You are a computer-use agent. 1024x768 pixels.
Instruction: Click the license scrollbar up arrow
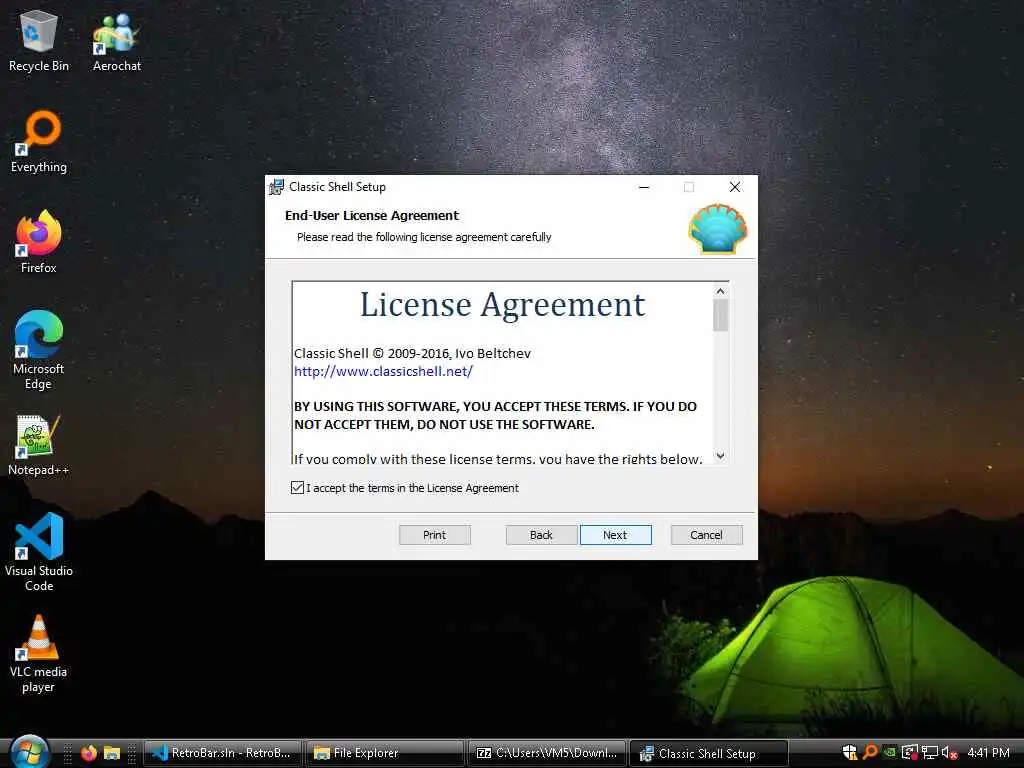(720, 291)
